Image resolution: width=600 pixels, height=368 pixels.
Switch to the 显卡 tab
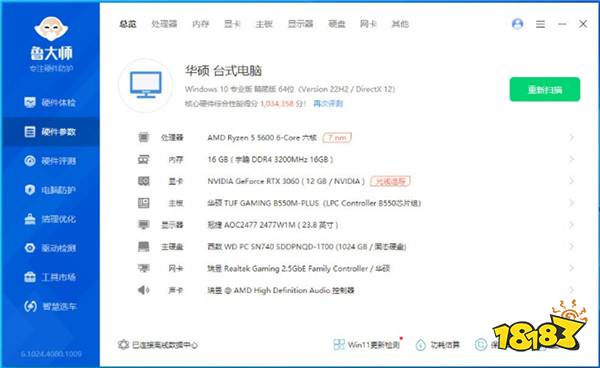(232, 24)
